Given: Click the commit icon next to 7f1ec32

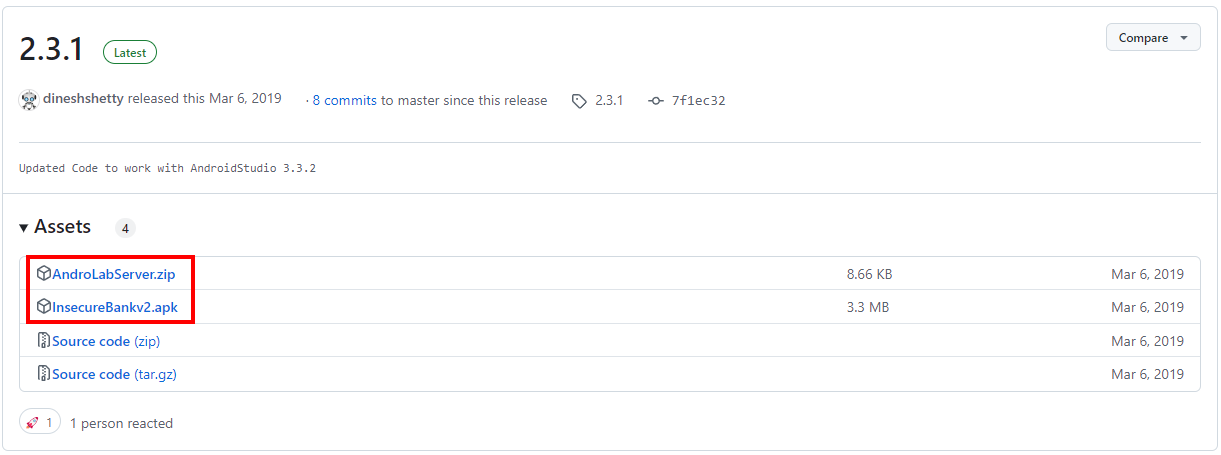Looking at the screenshot, I should [x=655, y=101].
